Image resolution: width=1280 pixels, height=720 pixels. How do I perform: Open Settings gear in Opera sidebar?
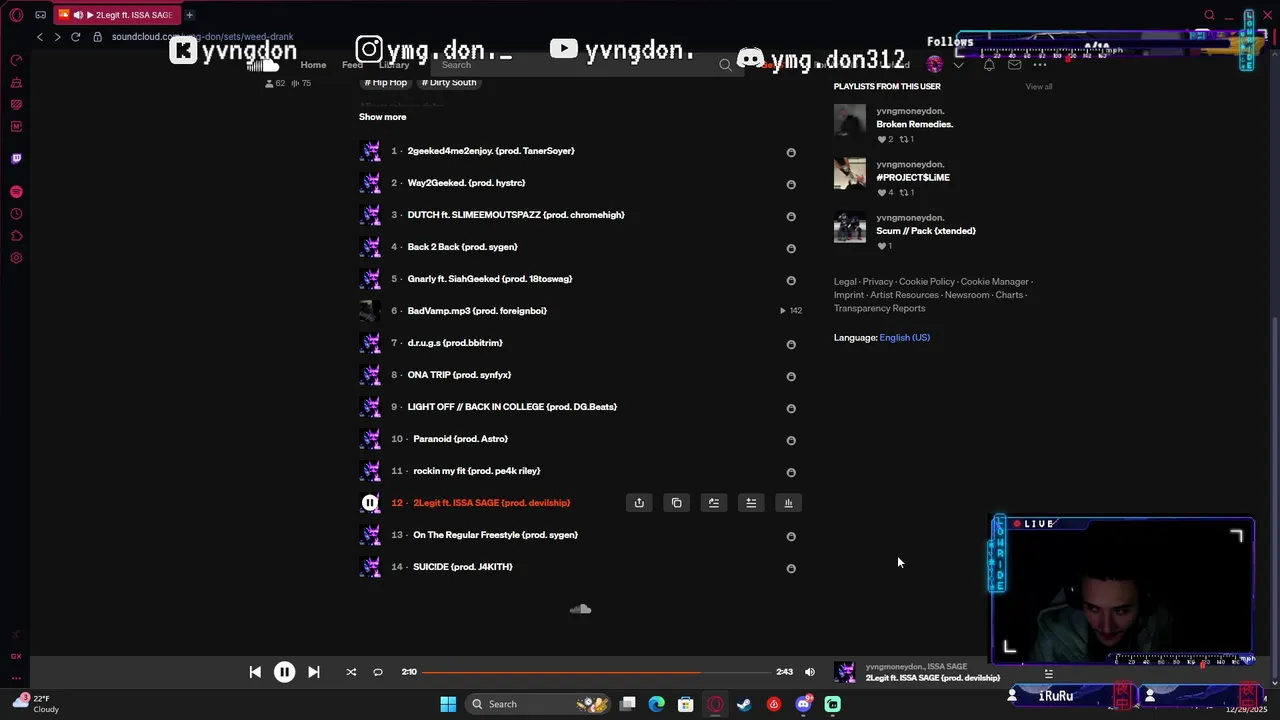[x=16, y=258]
